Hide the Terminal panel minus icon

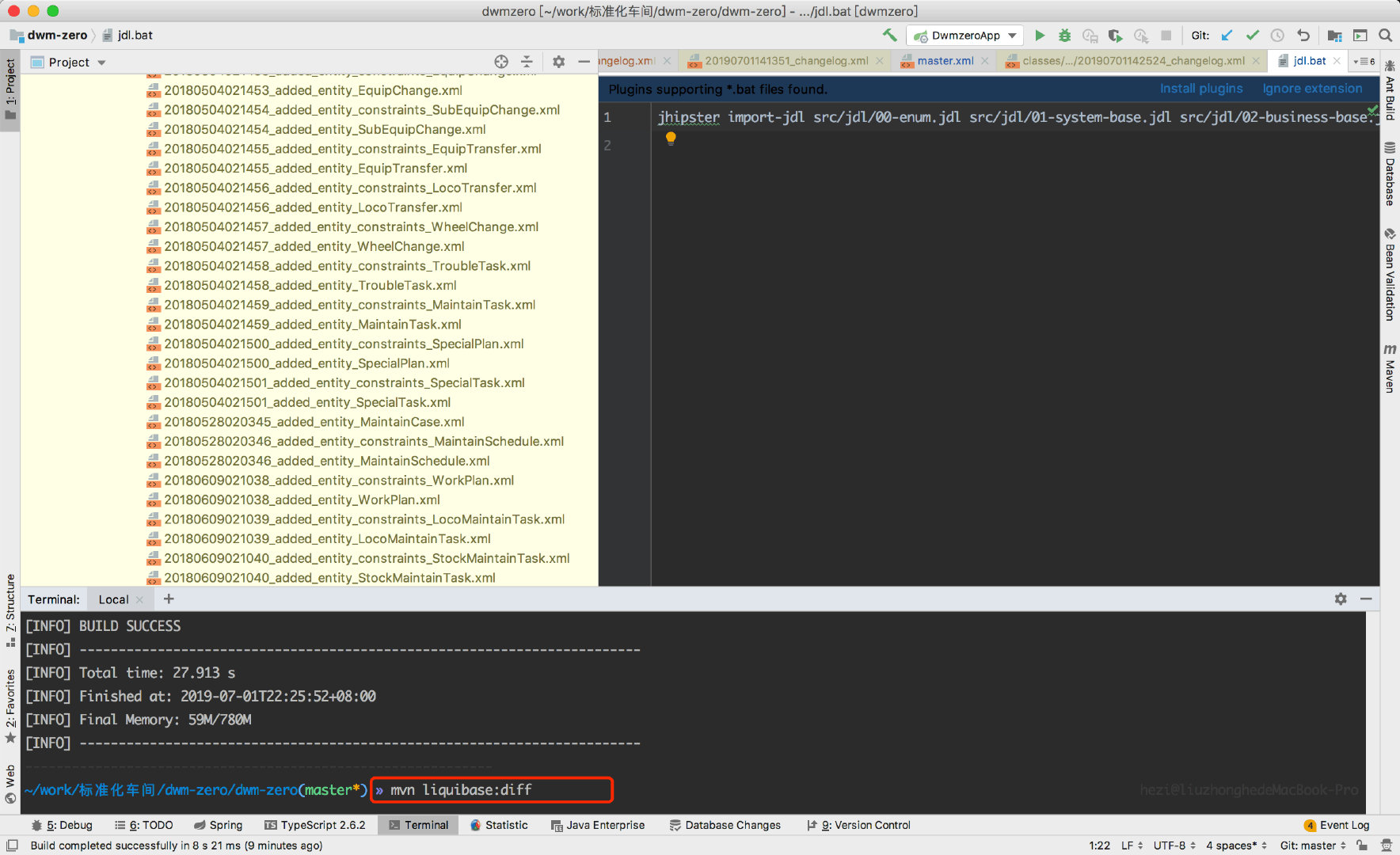click(x=1366, y=599)
